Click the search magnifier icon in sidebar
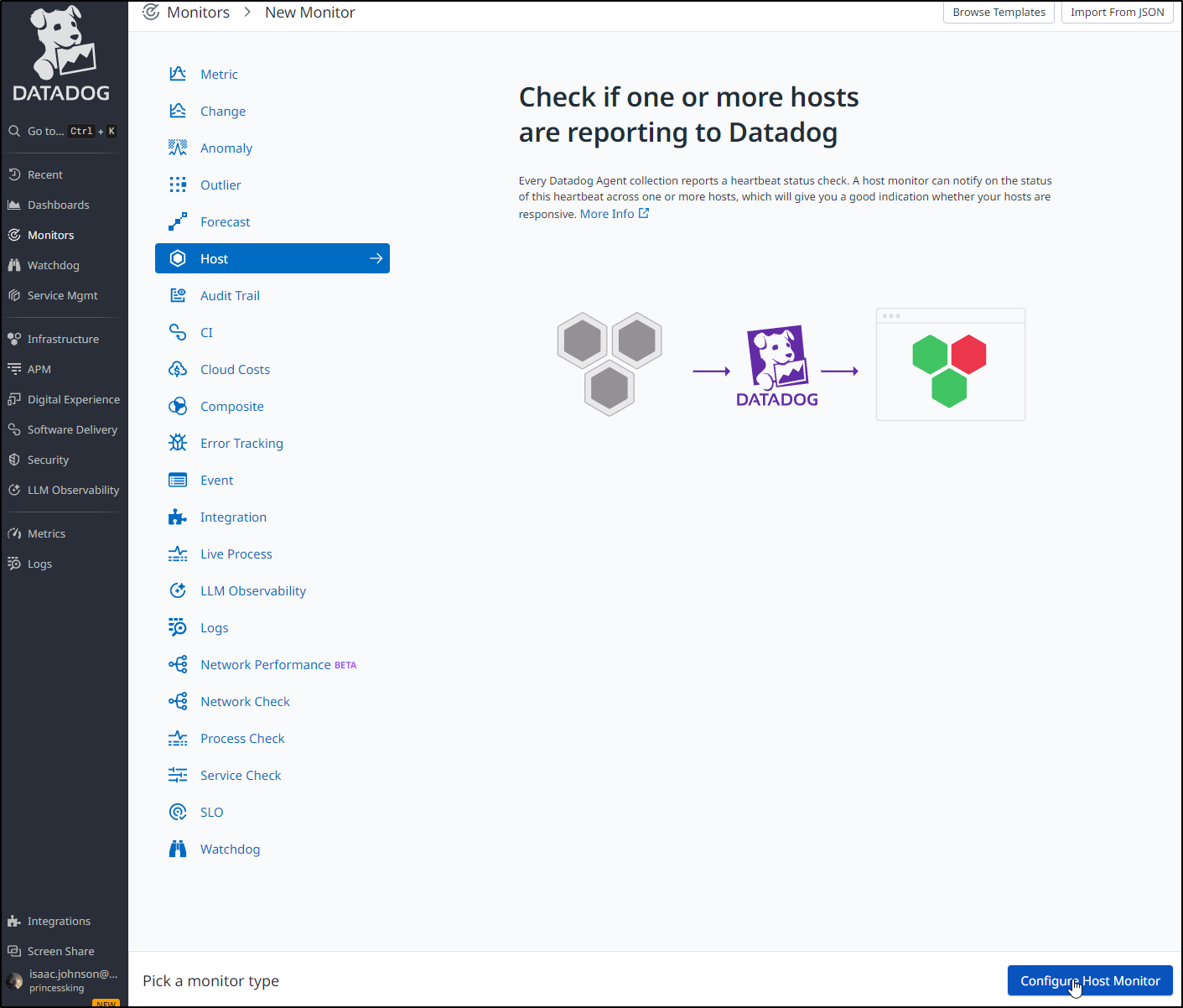The height and width of the screenshot is (1008, 1183). pos(14,131)
